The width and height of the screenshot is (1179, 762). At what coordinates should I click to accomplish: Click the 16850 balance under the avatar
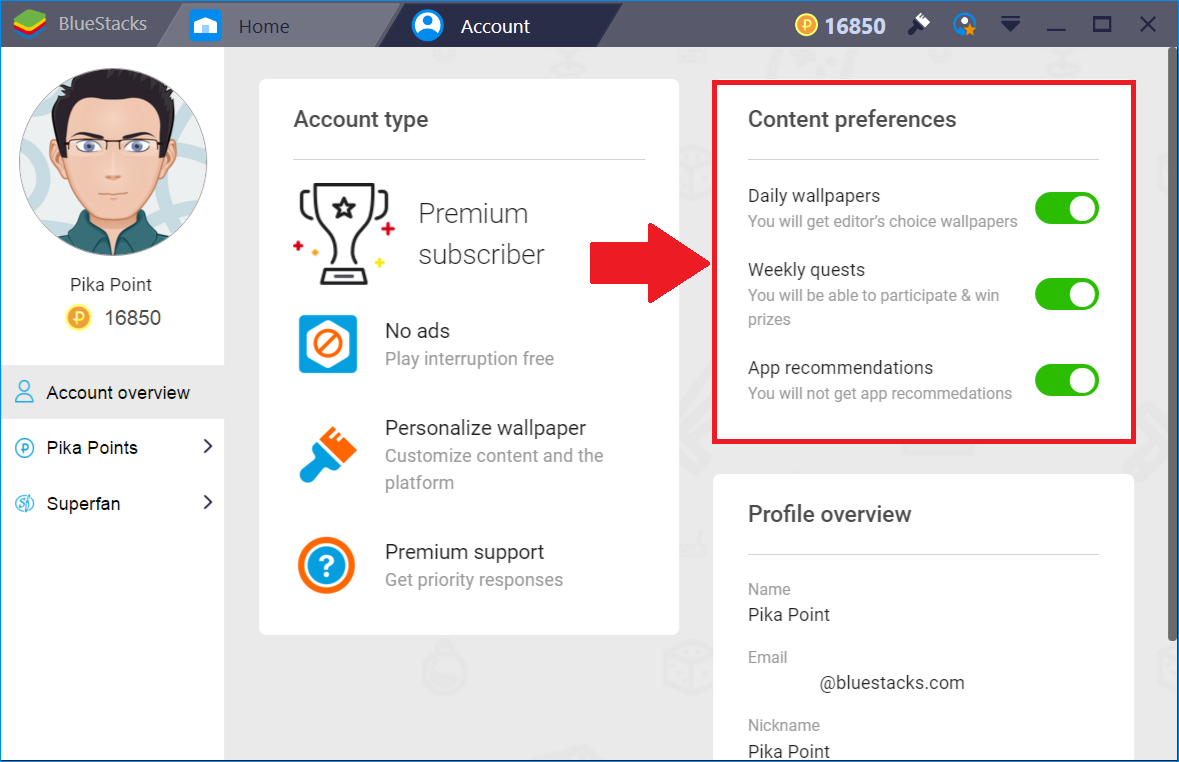[132, 317]
